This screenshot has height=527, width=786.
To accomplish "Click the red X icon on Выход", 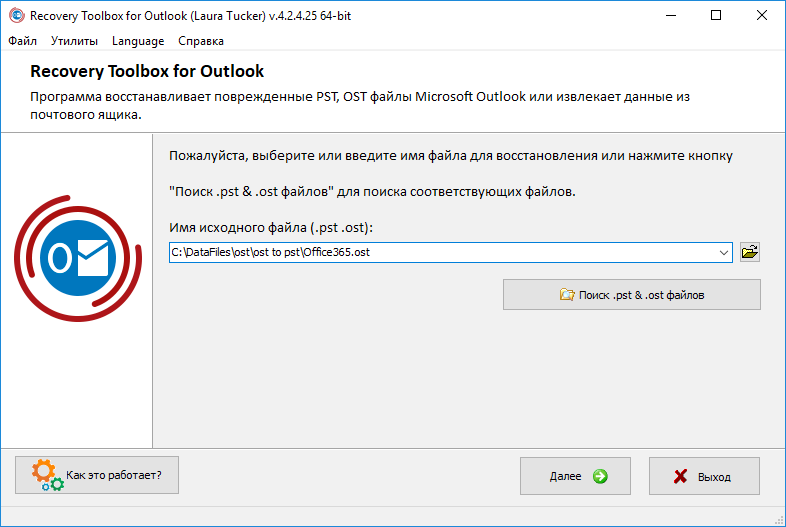I will (681, 477).
